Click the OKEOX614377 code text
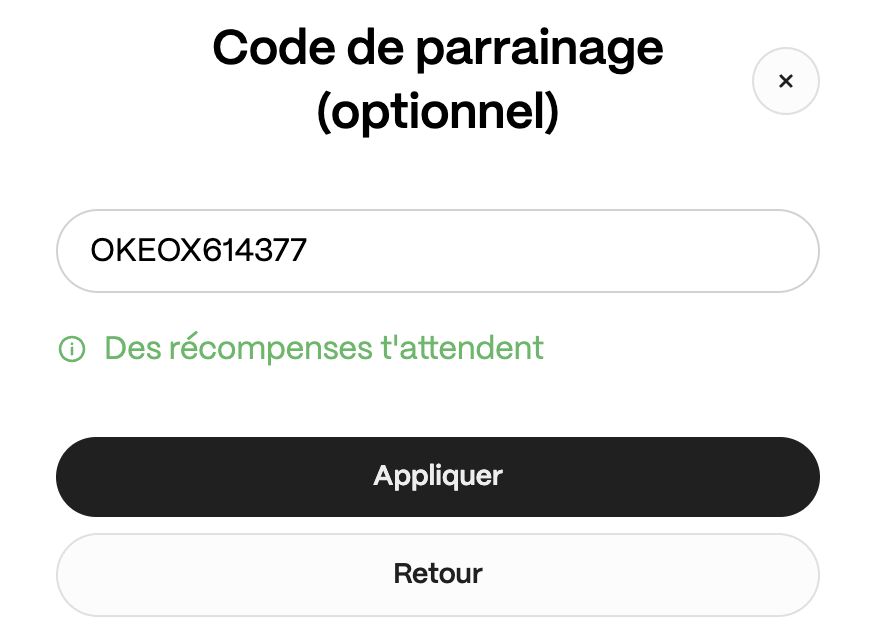The height and width of the screenshot is (626, 878). 198,251
